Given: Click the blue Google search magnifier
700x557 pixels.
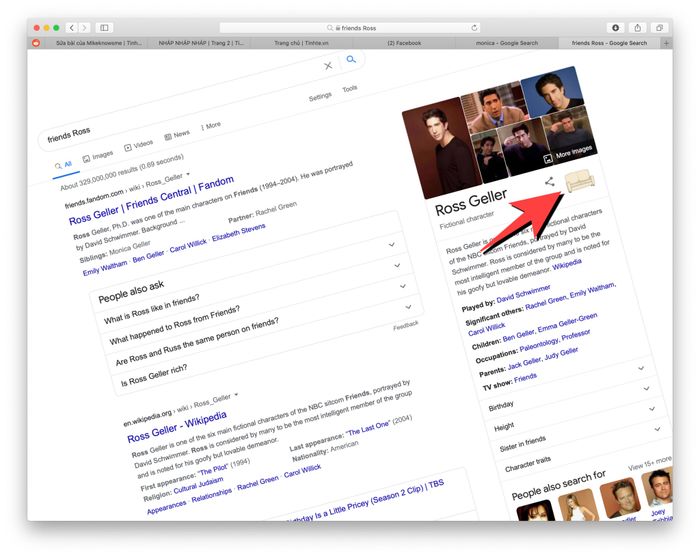Looking at the screenshot, I should click(351, 59).
